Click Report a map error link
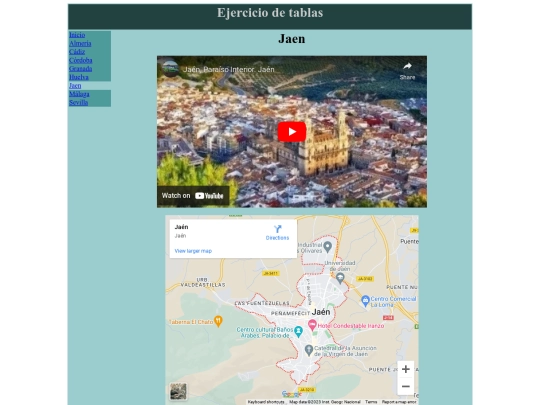540x405 pixels. coord(399,402)
